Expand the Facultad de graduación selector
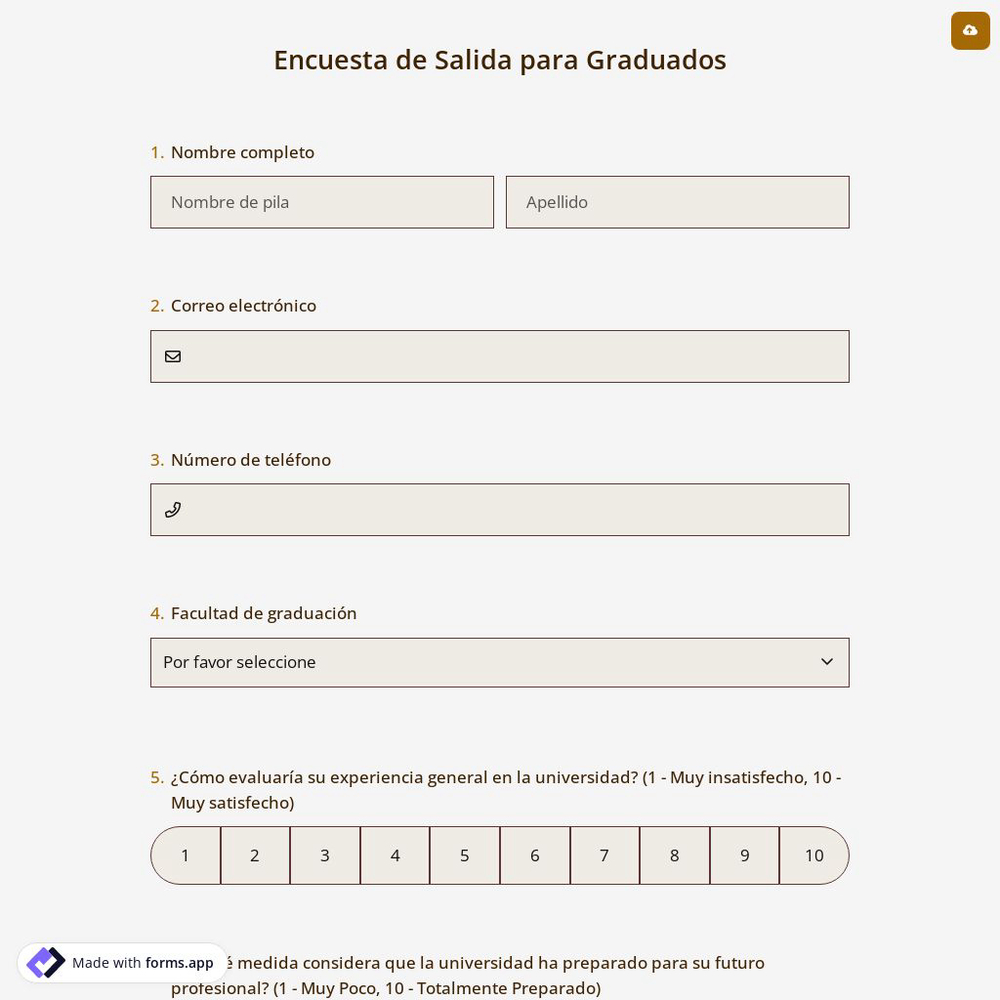1000x1000 pixels. (500, 662)
